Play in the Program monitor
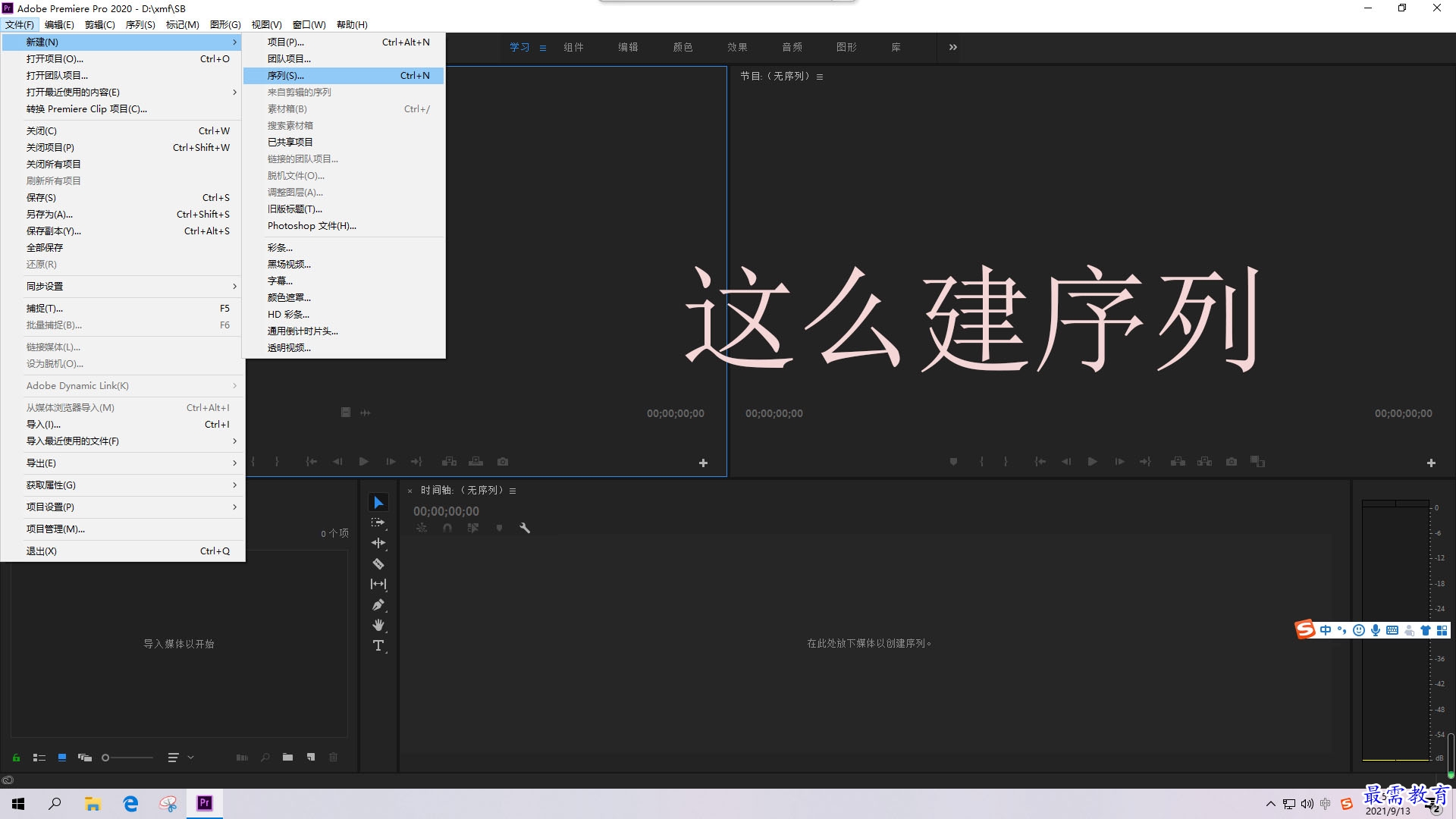The height and width of the screenshot is (819, 1456). [1092, 462]
